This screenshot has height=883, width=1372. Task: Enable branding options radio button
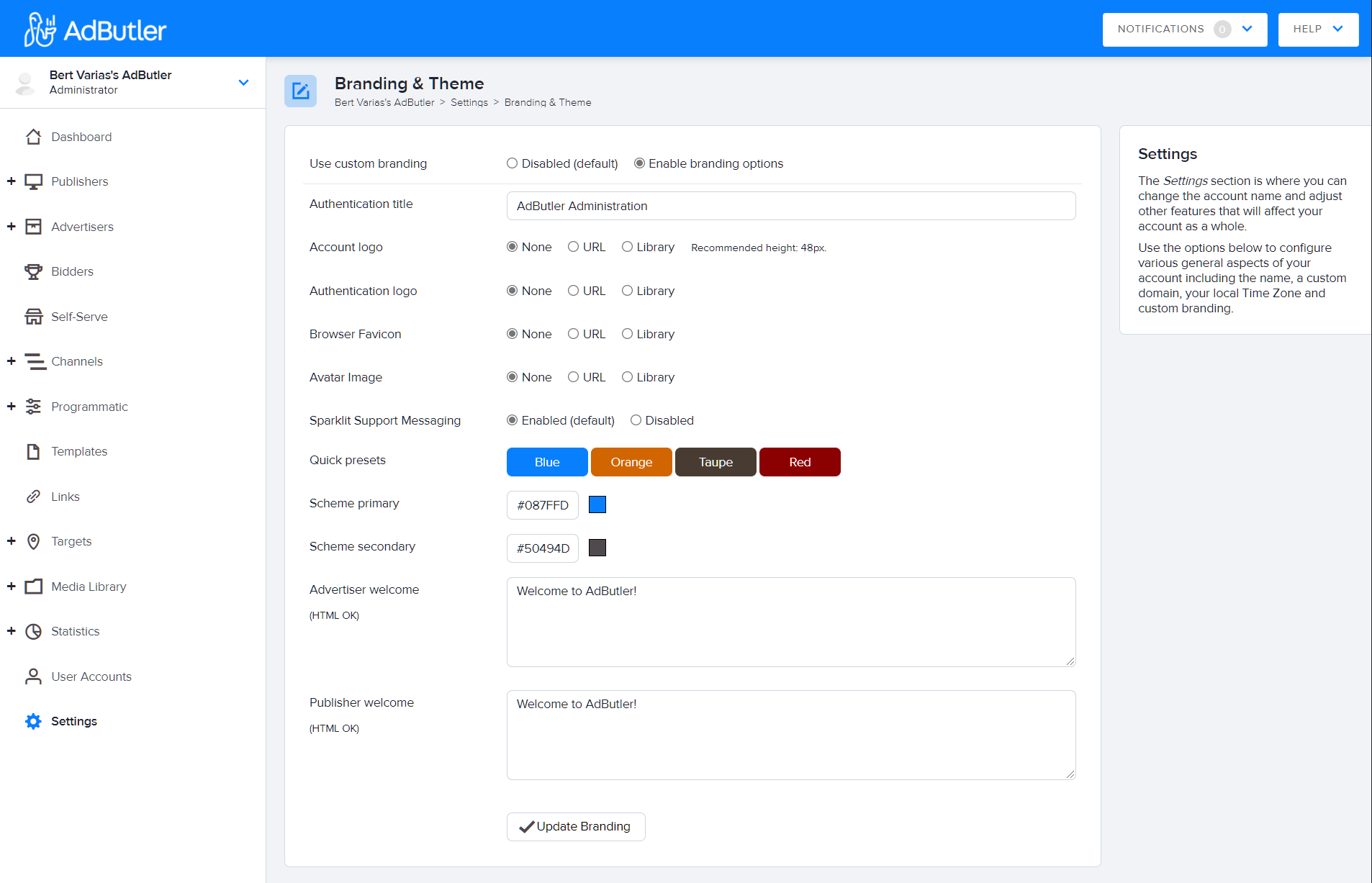tap(639, 163)
